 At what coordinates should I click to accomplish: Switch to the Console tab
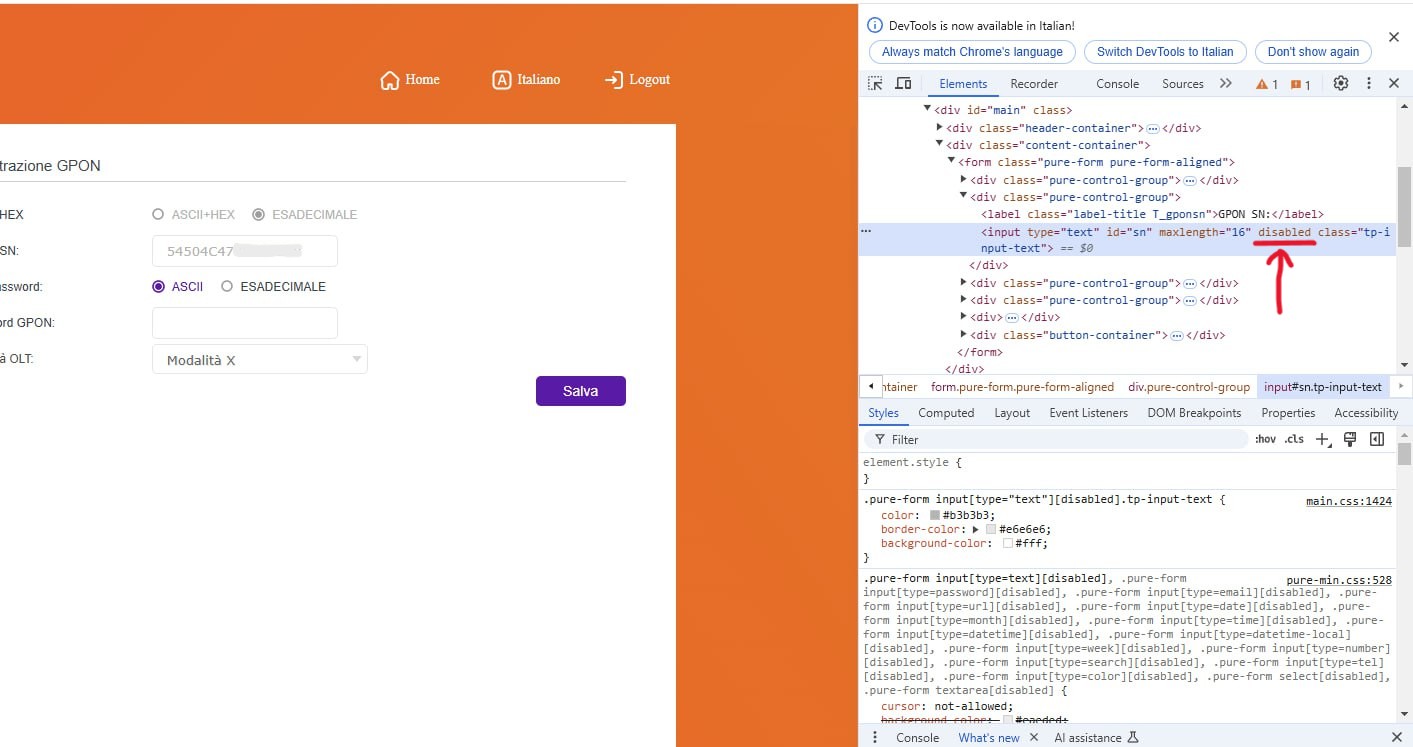[x=1117, y=84]
